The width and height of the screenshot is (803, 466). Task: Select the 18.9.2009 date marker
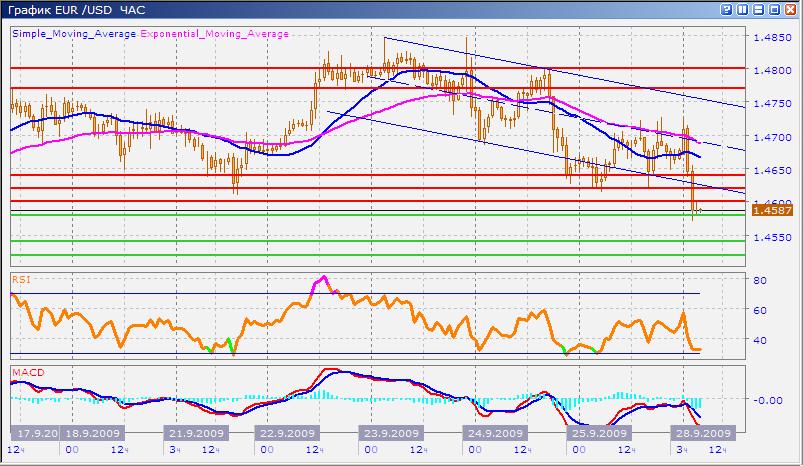pyautogui.click(x=92, y=434)
